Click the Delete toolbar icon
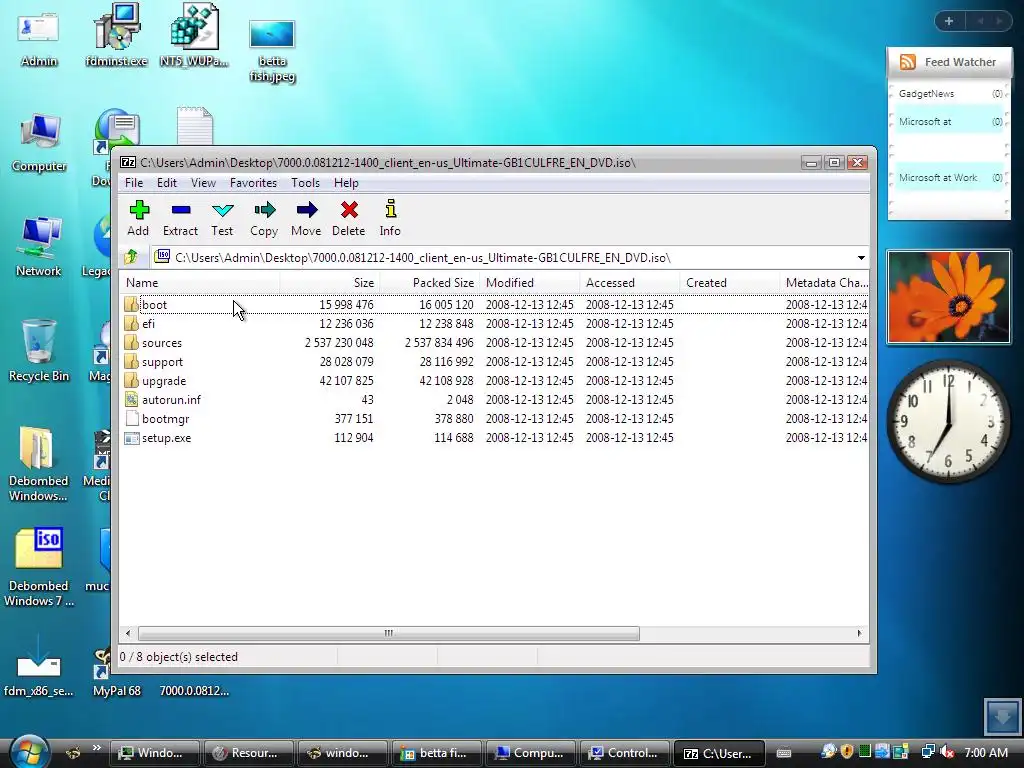This screenshot has height=768, width=1024. pos(349,210)
